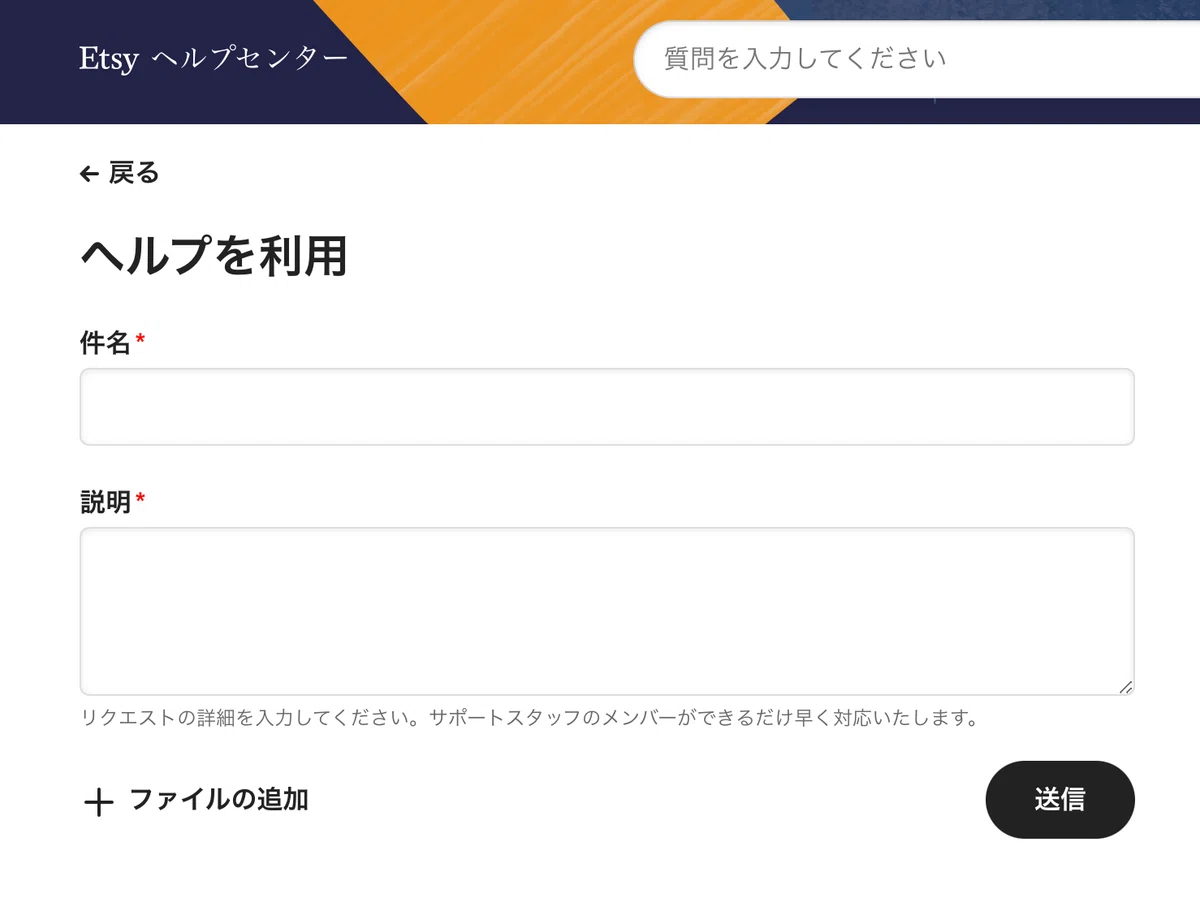Click the 件名 field label

pos(105,343)
